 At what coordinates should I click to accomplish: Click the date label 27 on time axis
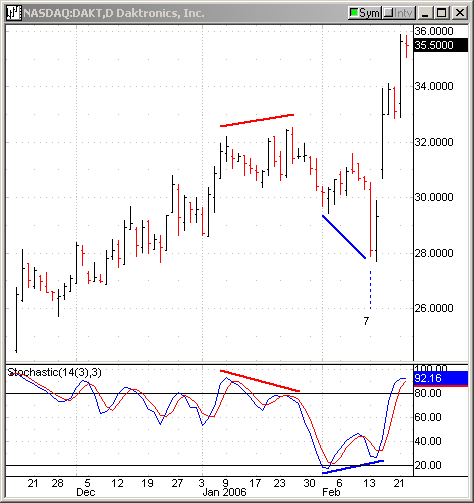click(177, 483)
